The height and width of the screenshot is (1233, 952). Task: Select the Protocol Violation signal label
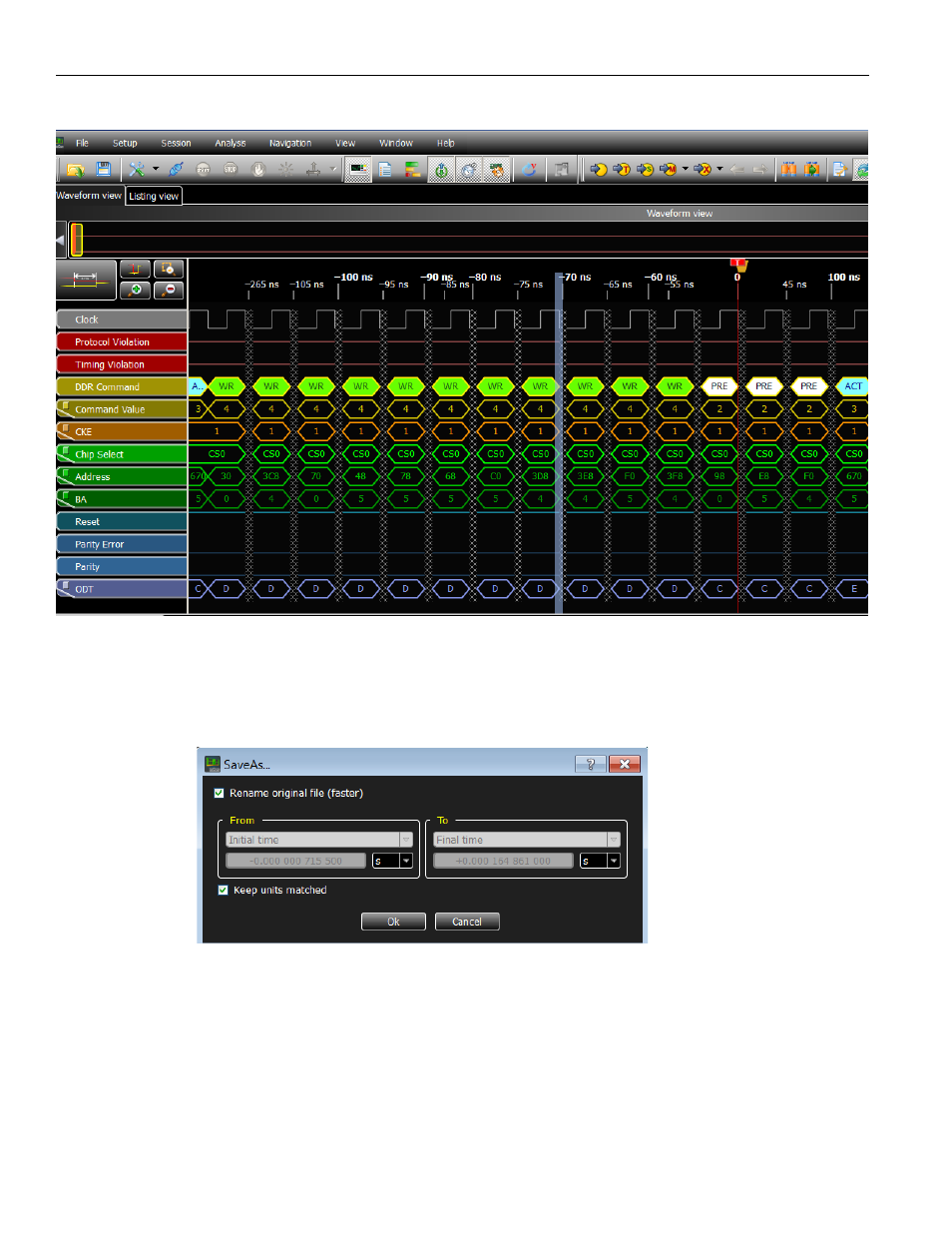click(x=122, y=341)
